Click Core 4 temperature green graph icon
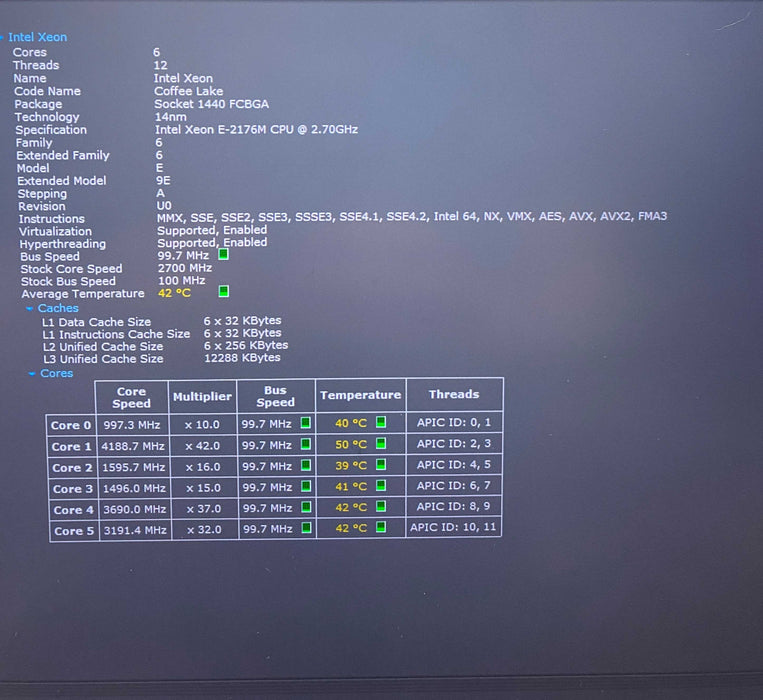 [x=381, y=506]
